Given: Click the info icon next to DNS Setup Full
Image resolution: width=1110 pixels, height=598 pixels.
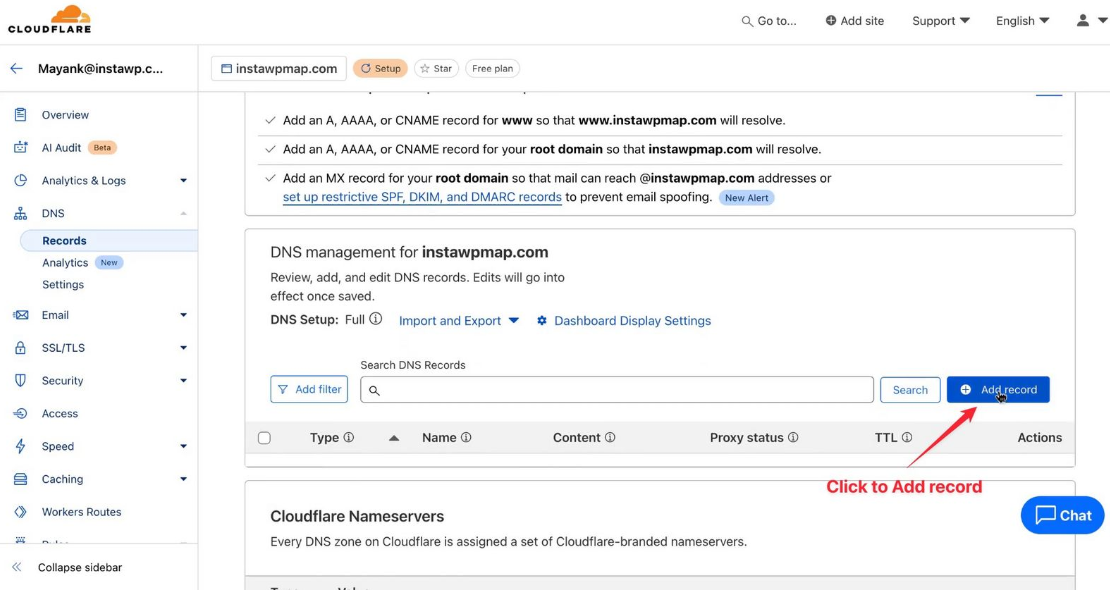Looking at the screenshot, I should pos(376,319).
